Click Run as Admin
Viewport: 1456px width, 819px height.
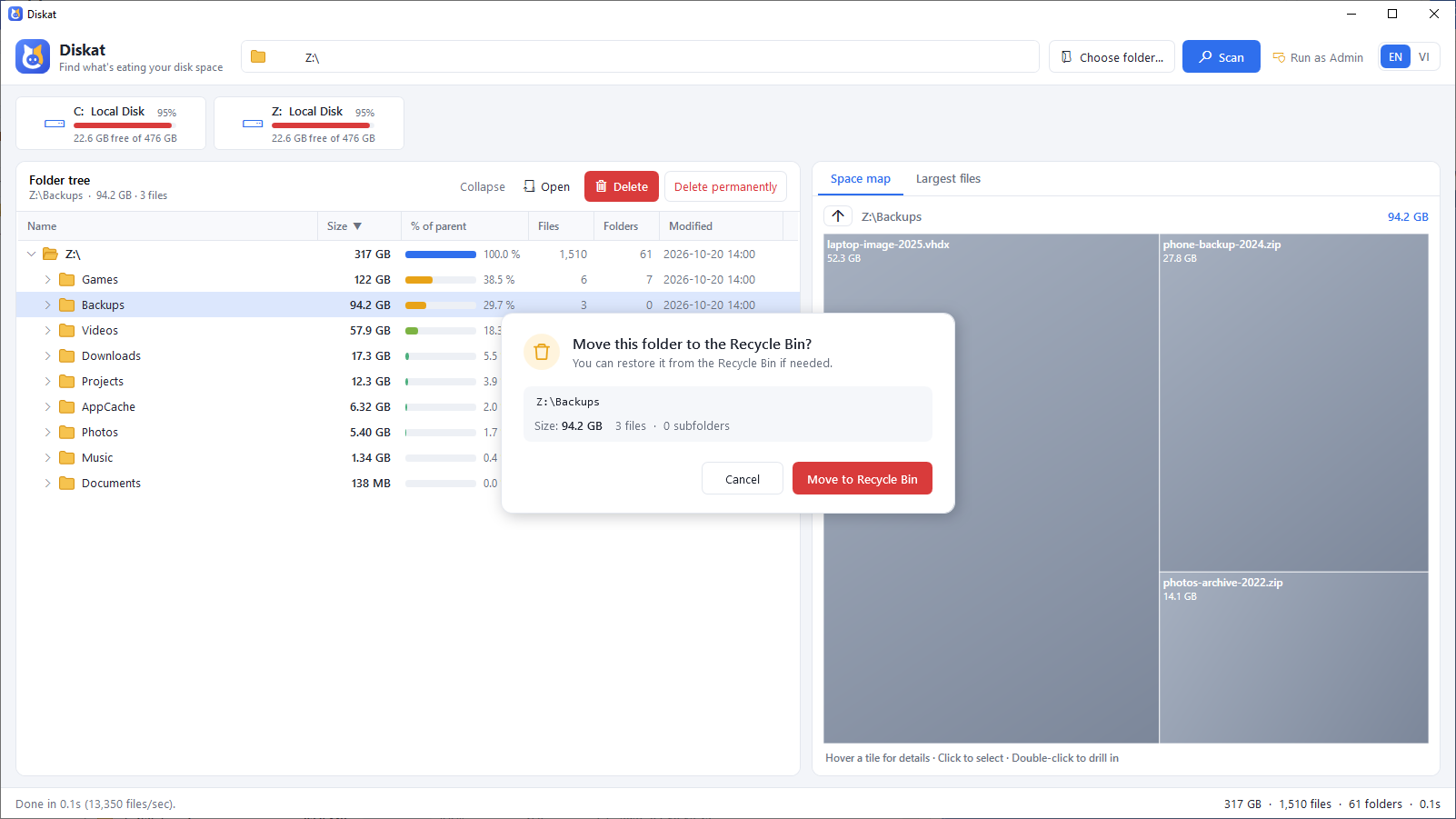[x=1318, y=56]
